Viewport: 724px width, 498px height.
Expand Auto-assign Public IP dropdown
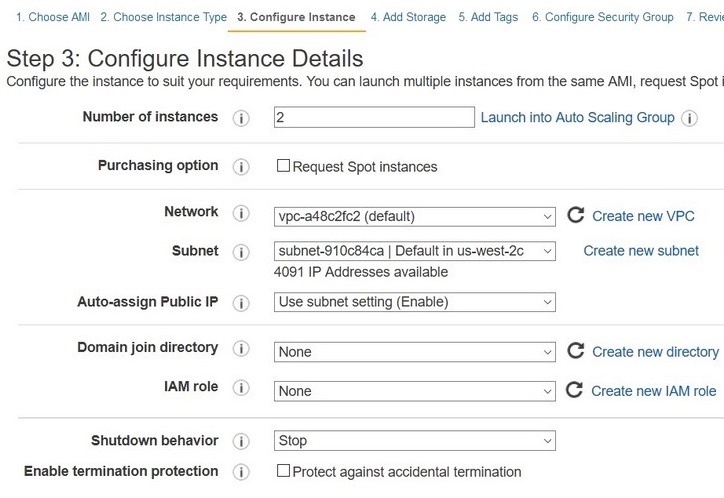(x=415, y=302)
